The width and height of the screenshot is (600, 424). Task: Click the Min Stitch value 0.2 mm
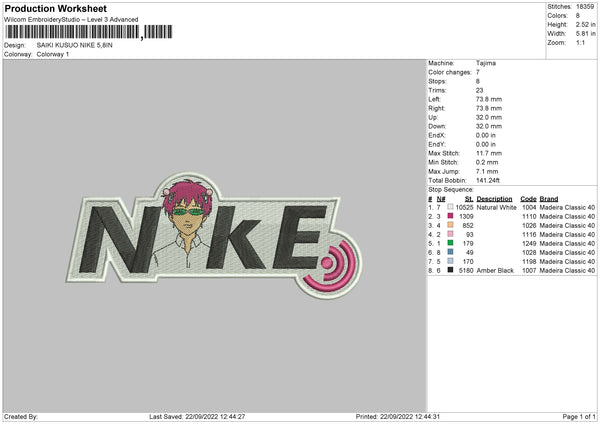click(487, 163)
